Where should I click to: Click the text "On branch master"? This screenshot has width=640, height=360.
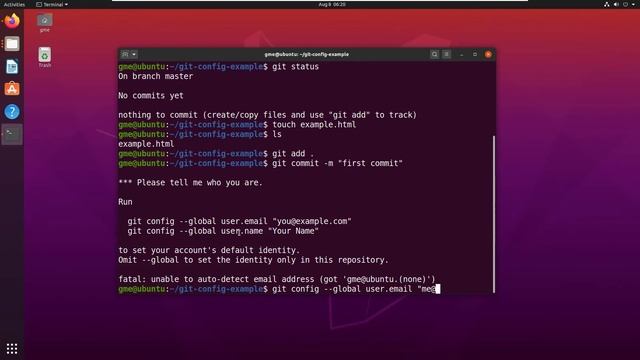(156, 76)
